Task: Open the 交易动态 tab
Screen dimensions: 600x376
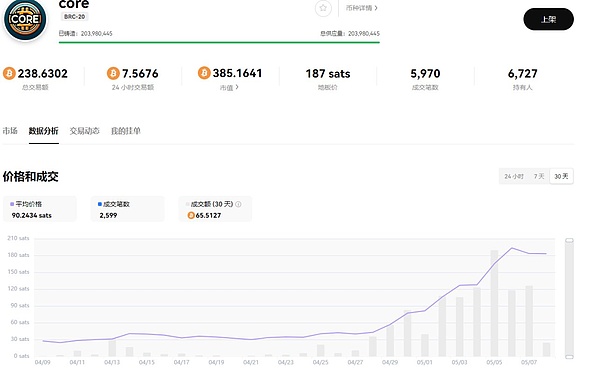Action: point(85,131)
